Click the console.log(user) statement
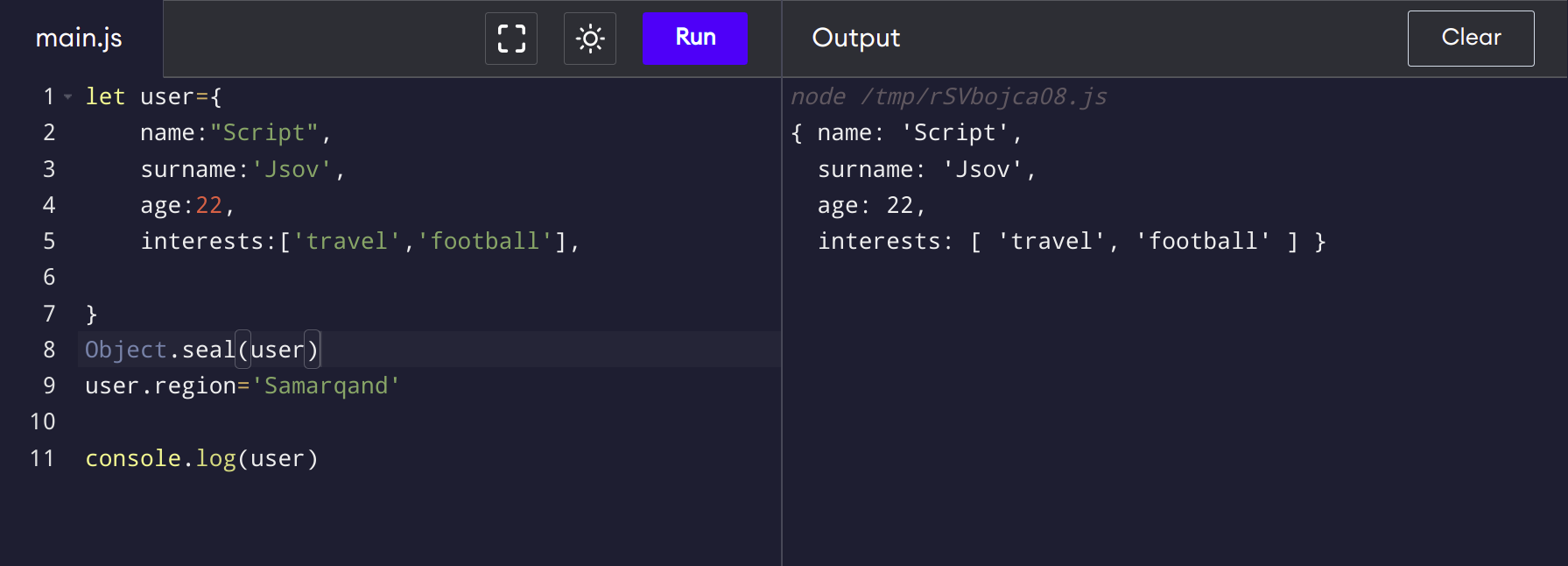The image size is (1568, 566). point(201,458)
